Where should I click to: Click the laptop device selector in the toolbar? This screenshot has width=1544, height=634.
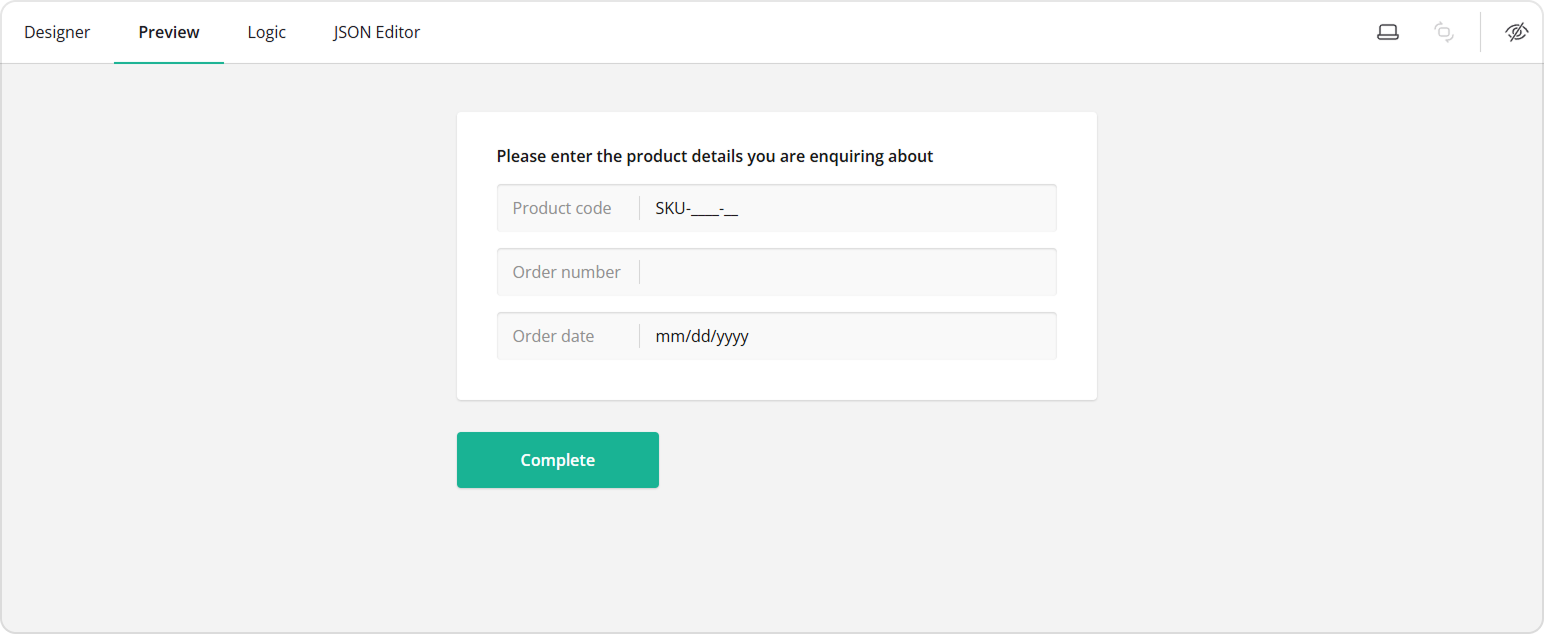[x=1387, y=31]
